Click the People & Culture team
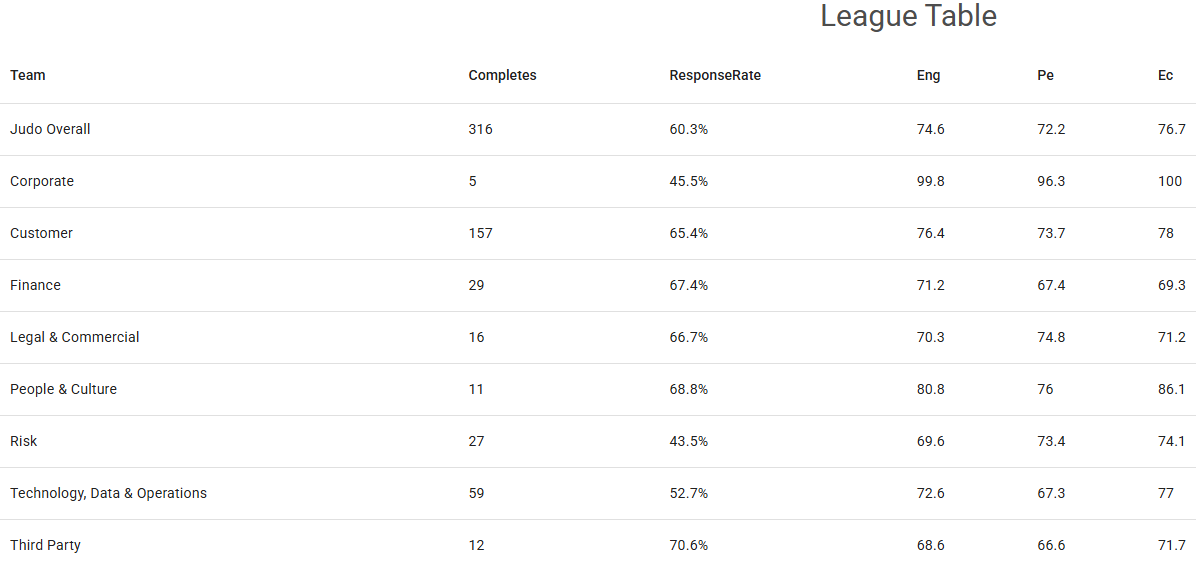Image resolution: width=1196 pixels, height=570 pixels. 63,389
